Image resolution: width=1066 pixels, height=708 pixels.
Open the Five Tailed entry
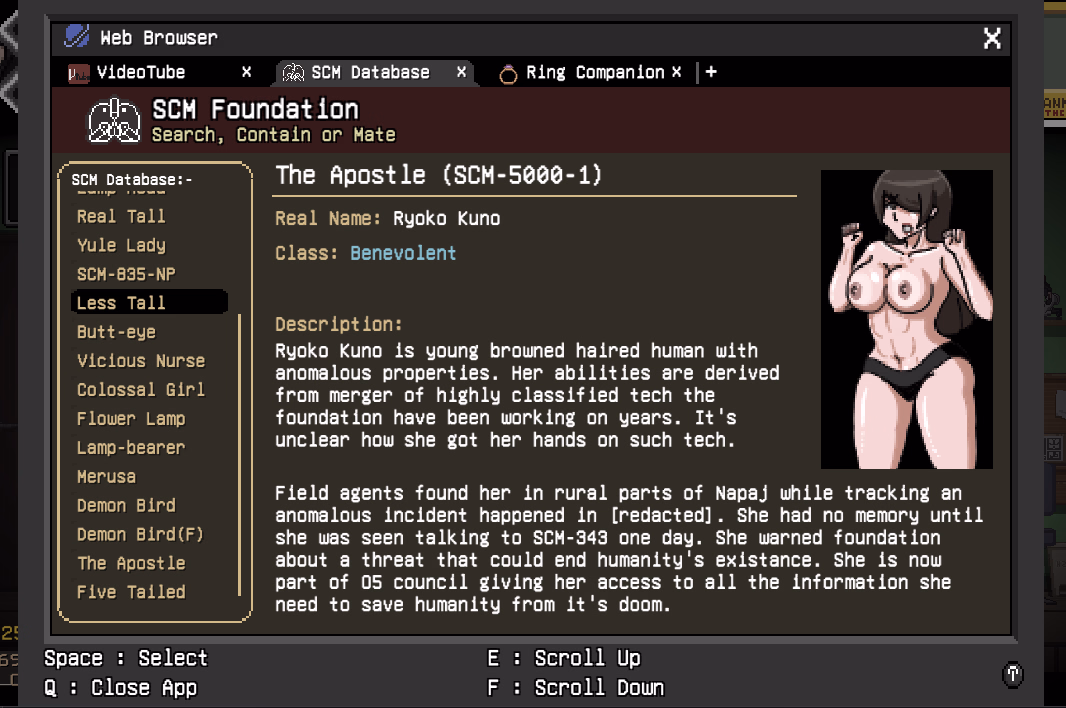pos(131,592)
